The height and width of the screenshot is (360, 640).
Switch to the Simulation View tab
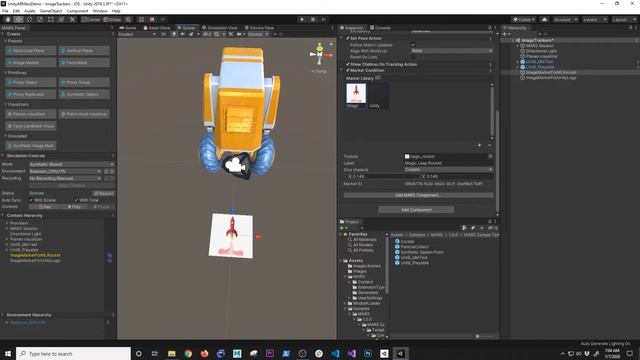click(x=220, y=28)
